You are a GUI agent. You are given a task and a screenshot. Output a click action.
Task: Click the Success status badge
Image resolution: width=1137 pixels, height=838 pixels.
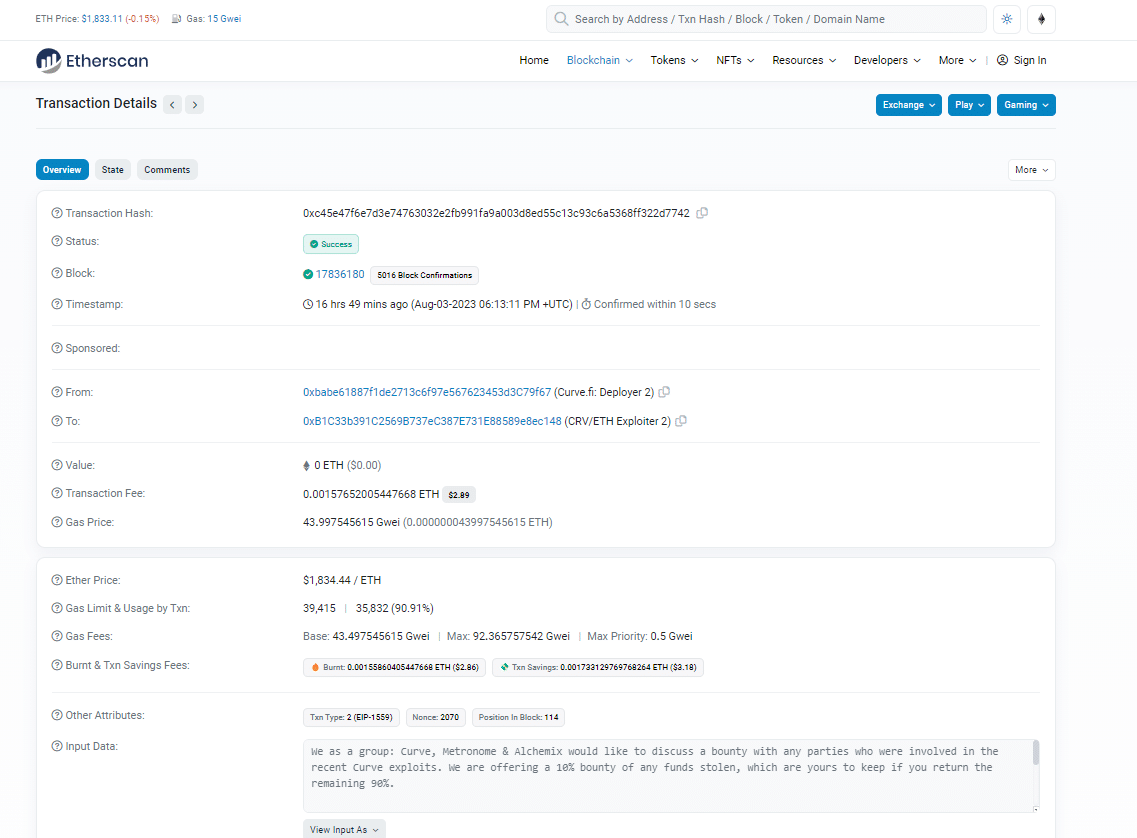[331, 244]
